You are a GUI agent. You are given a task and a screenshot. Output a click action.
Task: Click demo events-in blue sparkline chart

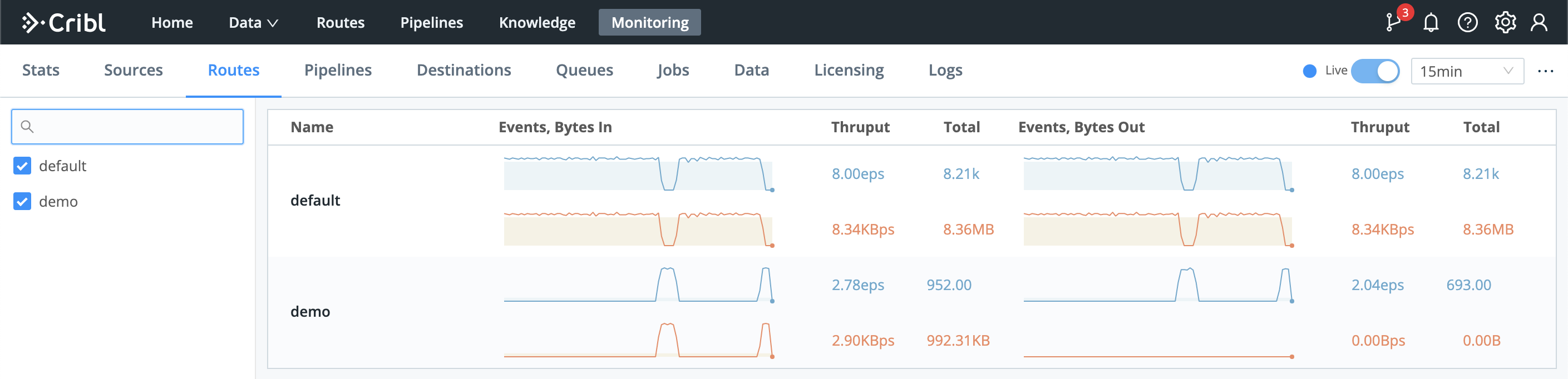click(639, 285)
